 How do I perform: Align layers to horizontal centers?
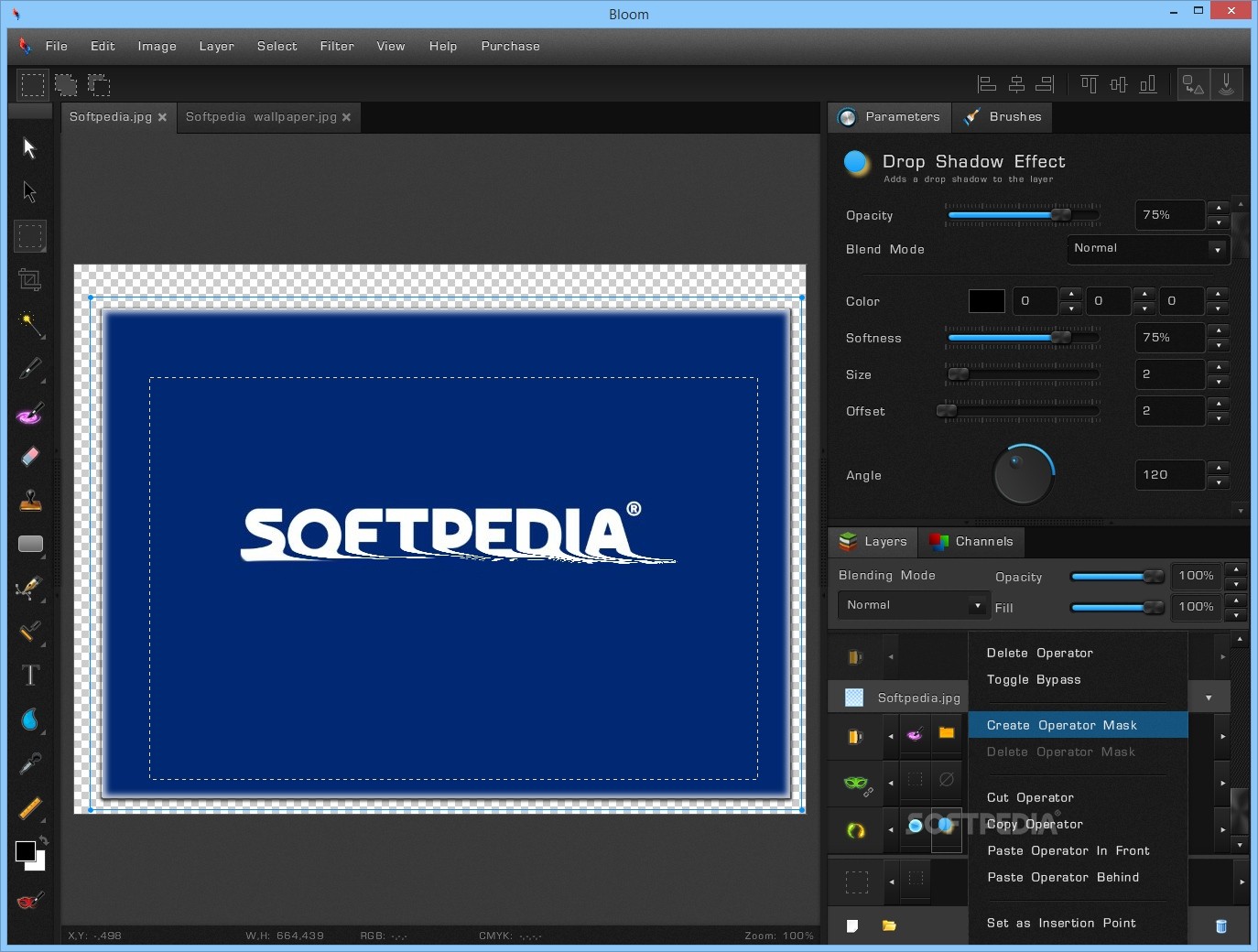(1016, 84)
